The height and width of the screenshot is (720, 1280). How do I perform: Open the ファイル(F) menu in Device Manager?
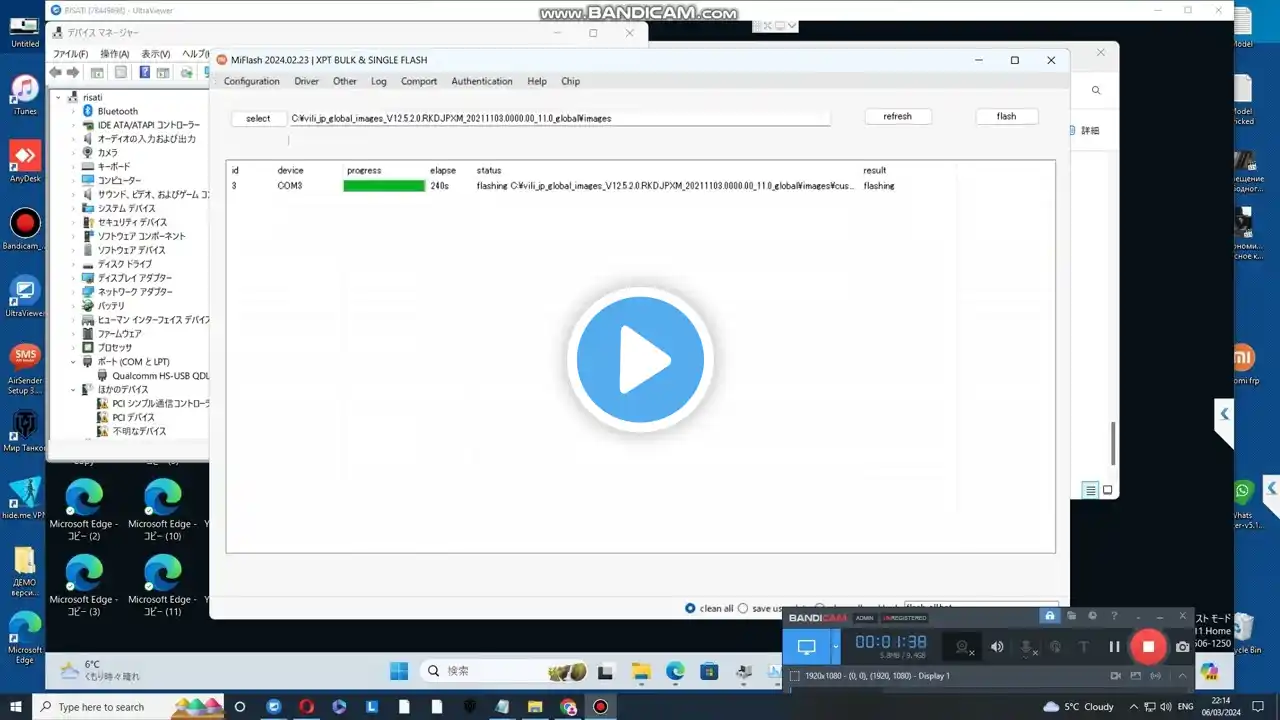tap(70, 54)
